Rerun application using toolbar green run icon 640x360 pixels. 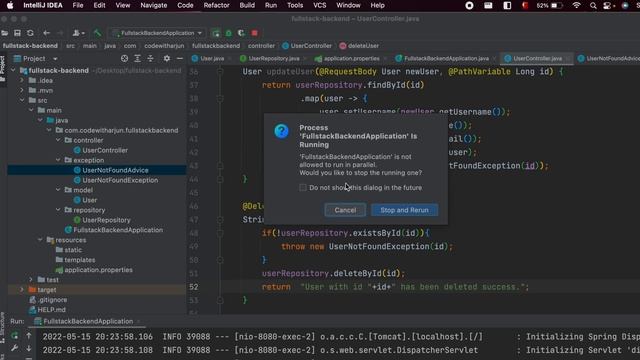point(216,33)
